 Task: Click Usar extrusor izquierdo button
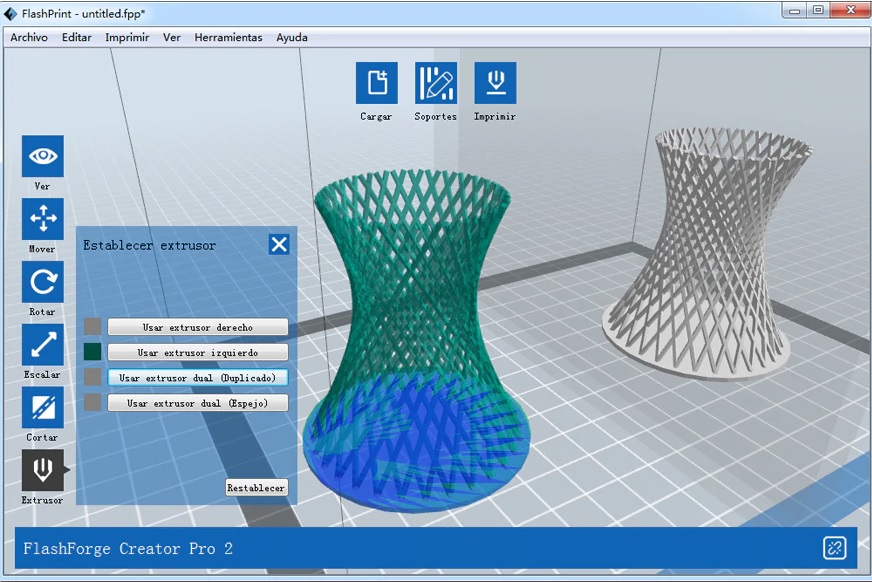198,352
